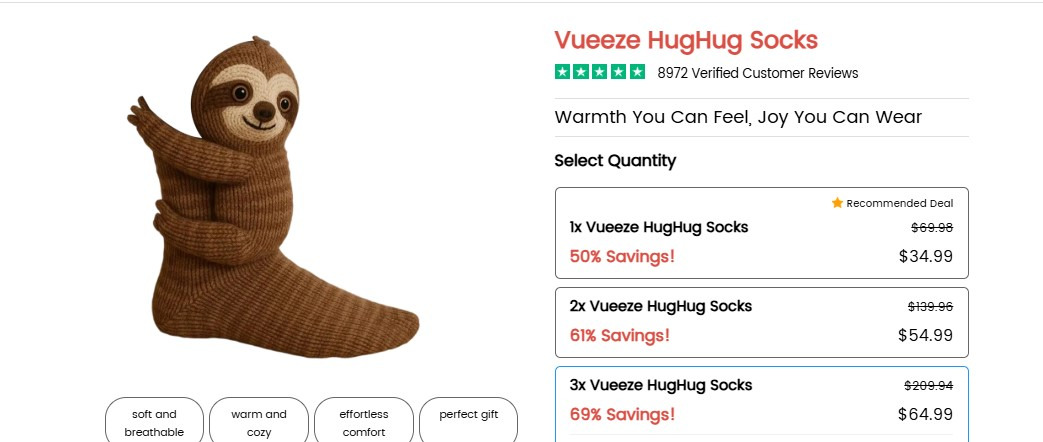Screen dimensions: 1043x442
Task: Click the soft and breathable tag
Action: pyautogui.click(x=154, y=422)
